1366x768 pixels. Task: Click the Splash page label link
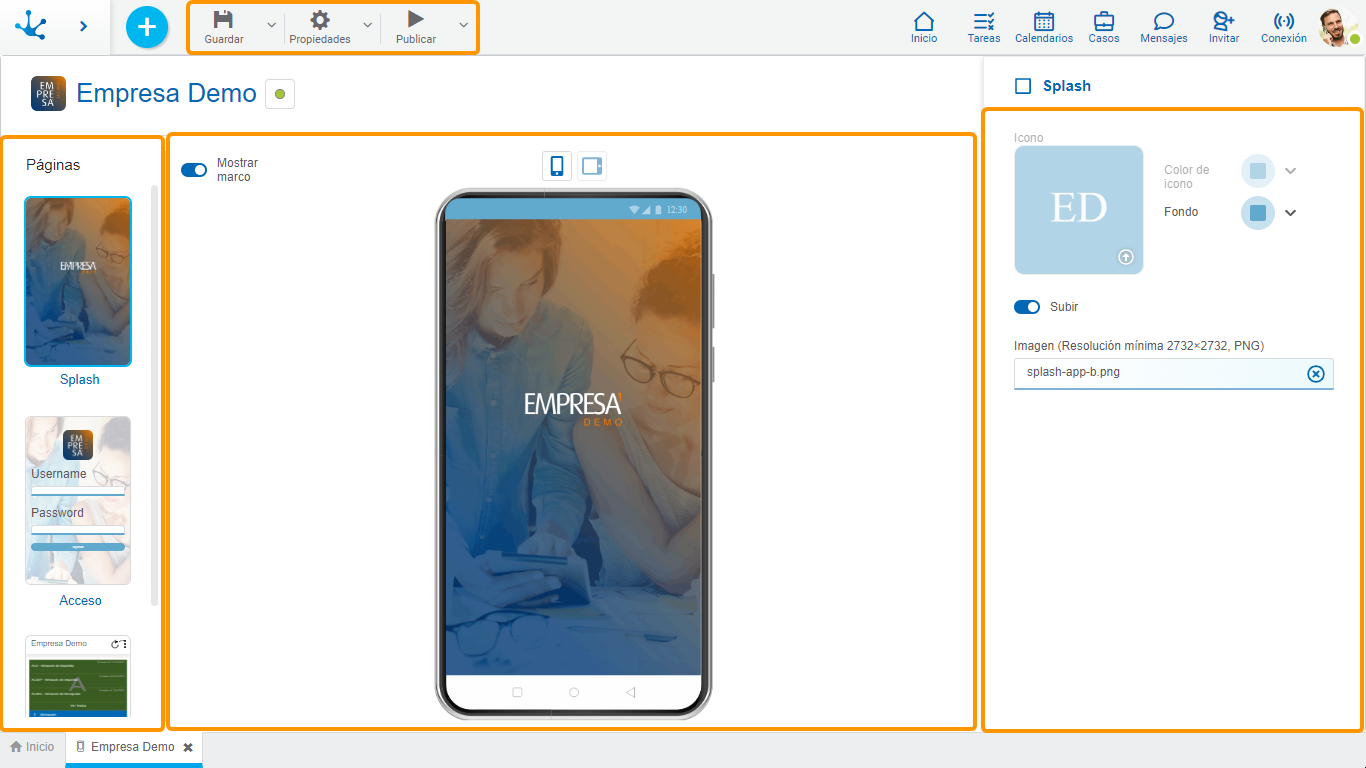[x=80, y=380]
